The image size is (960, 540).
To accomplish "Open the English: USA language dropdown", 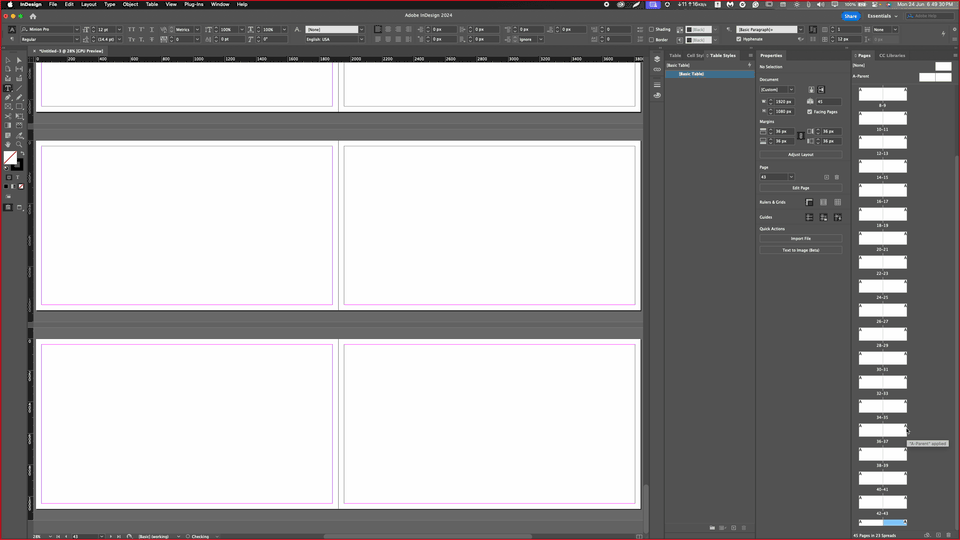I will 361,39.
